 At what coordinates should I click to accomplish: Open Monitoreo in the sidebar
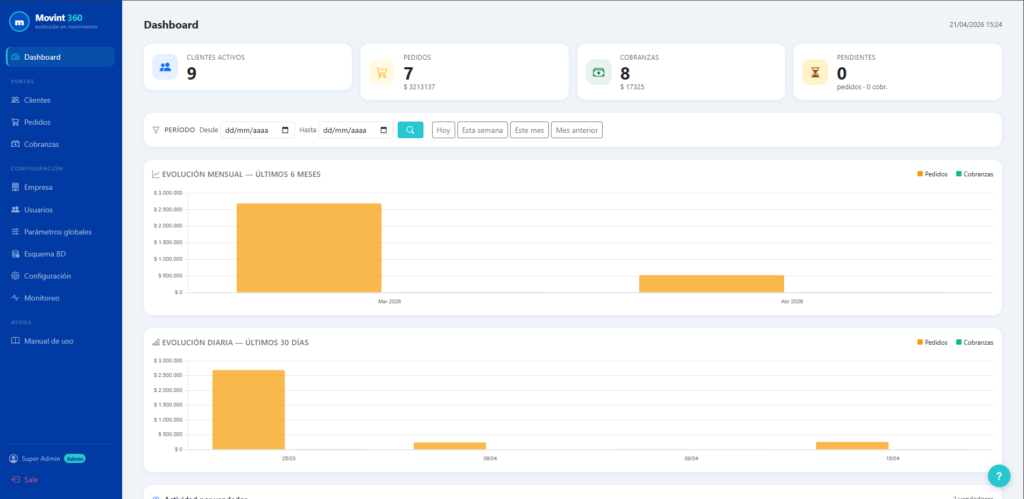(41, 298)
